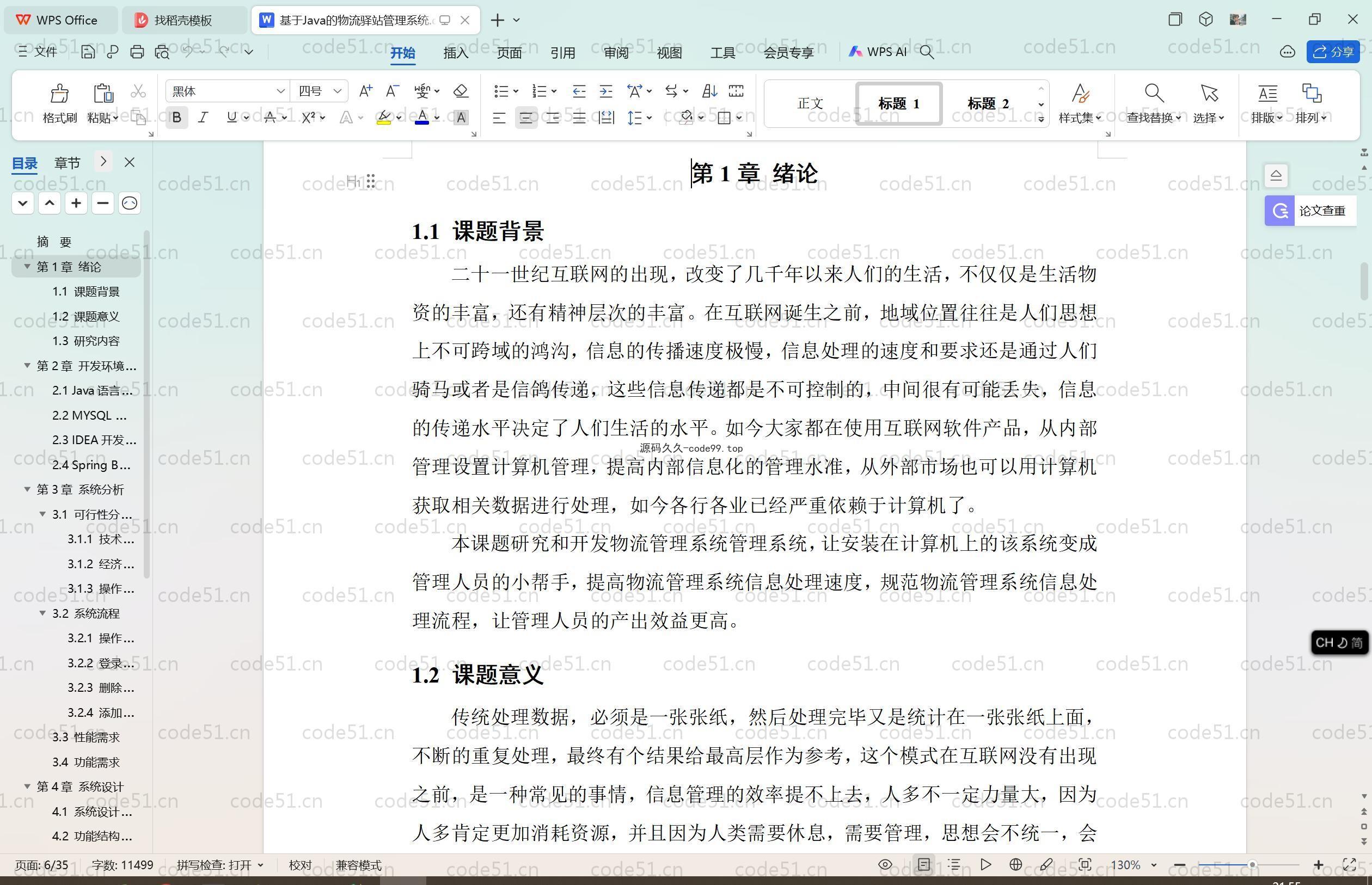Open the bullet list dropdown arrow
Screen dimensions: 1372x885
[516, 91]
